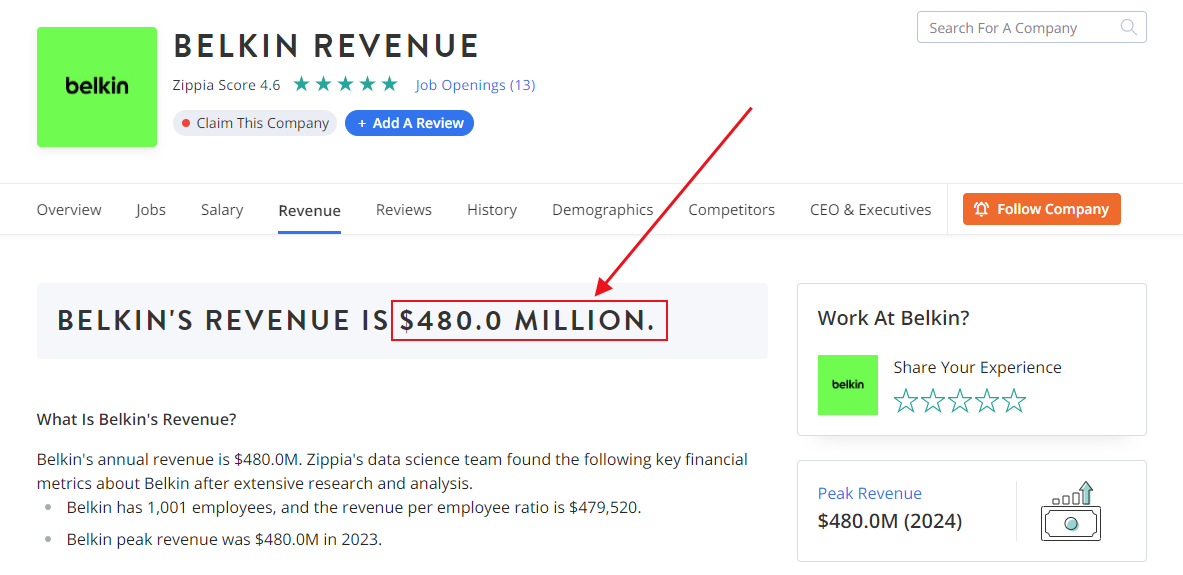Screen dimensions: 1183x575
Task: Switch to the Jobs tab
Action: (x=151, y=210)
